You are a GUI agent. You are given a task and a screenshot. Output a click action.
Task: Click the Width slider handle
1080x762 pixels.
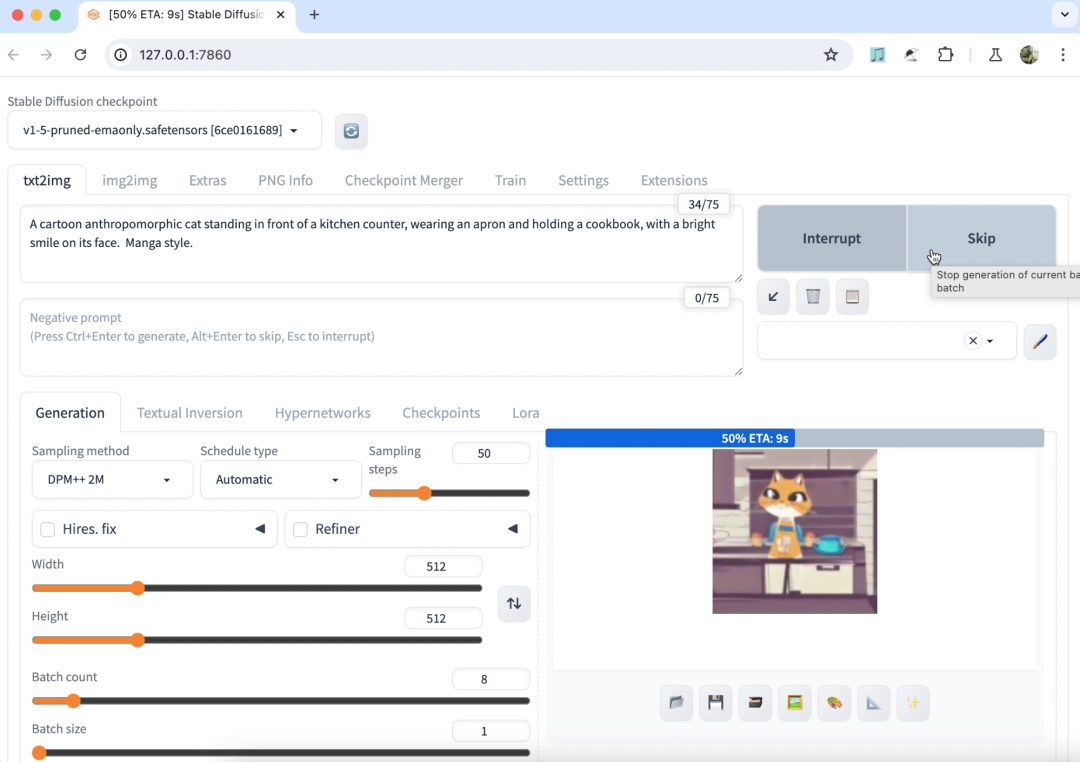(x=138, y=588)
